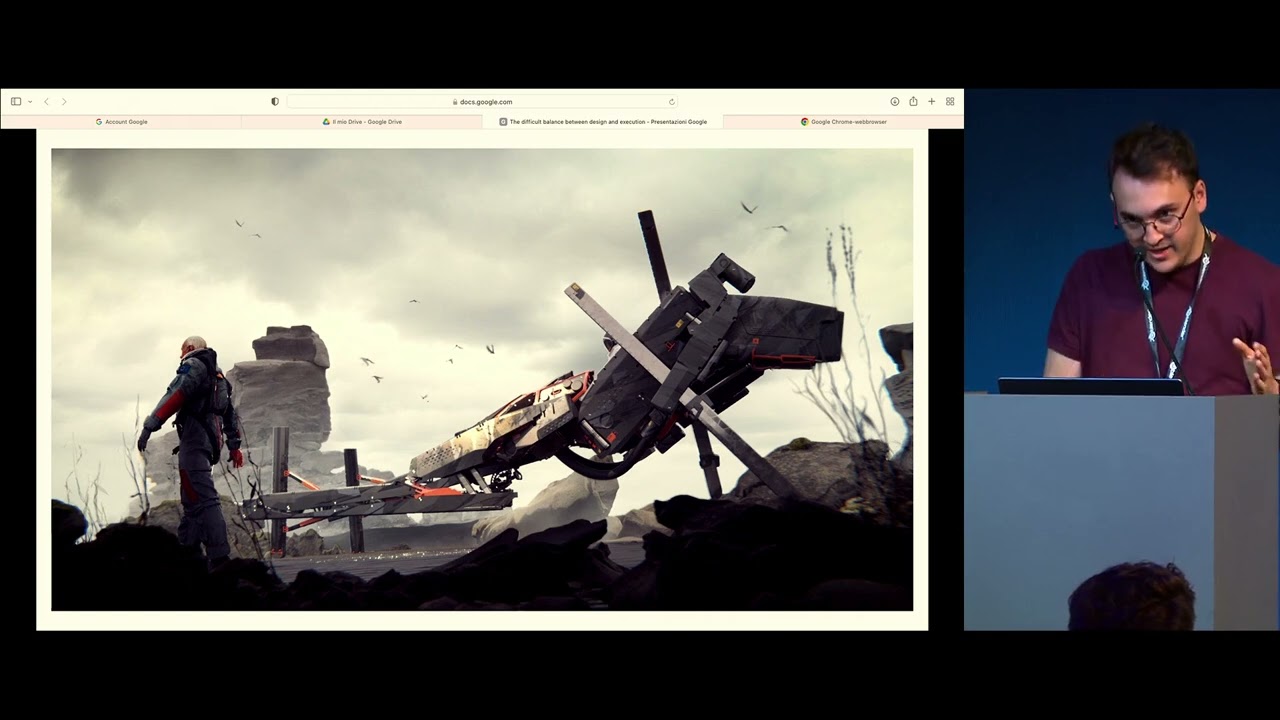Go back with the back arrow
The width and height of the screenshot is (1280, 720).
[46, 101]
